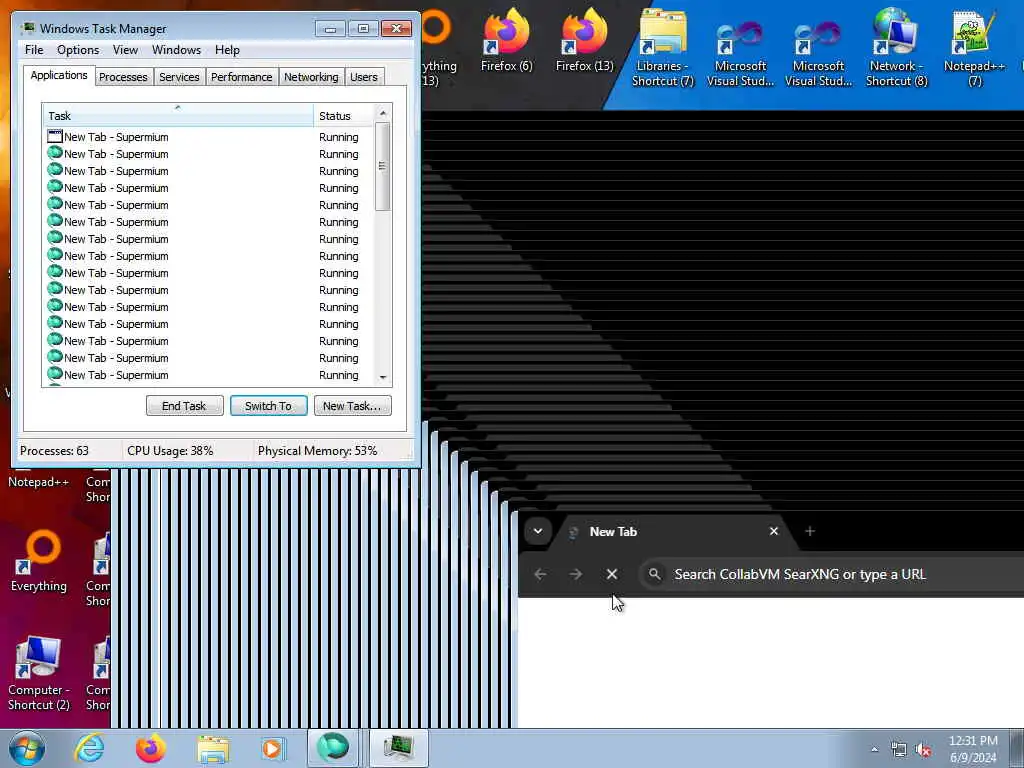Switch to the Networking tab

pyautogui.click(x=311, y=77)
